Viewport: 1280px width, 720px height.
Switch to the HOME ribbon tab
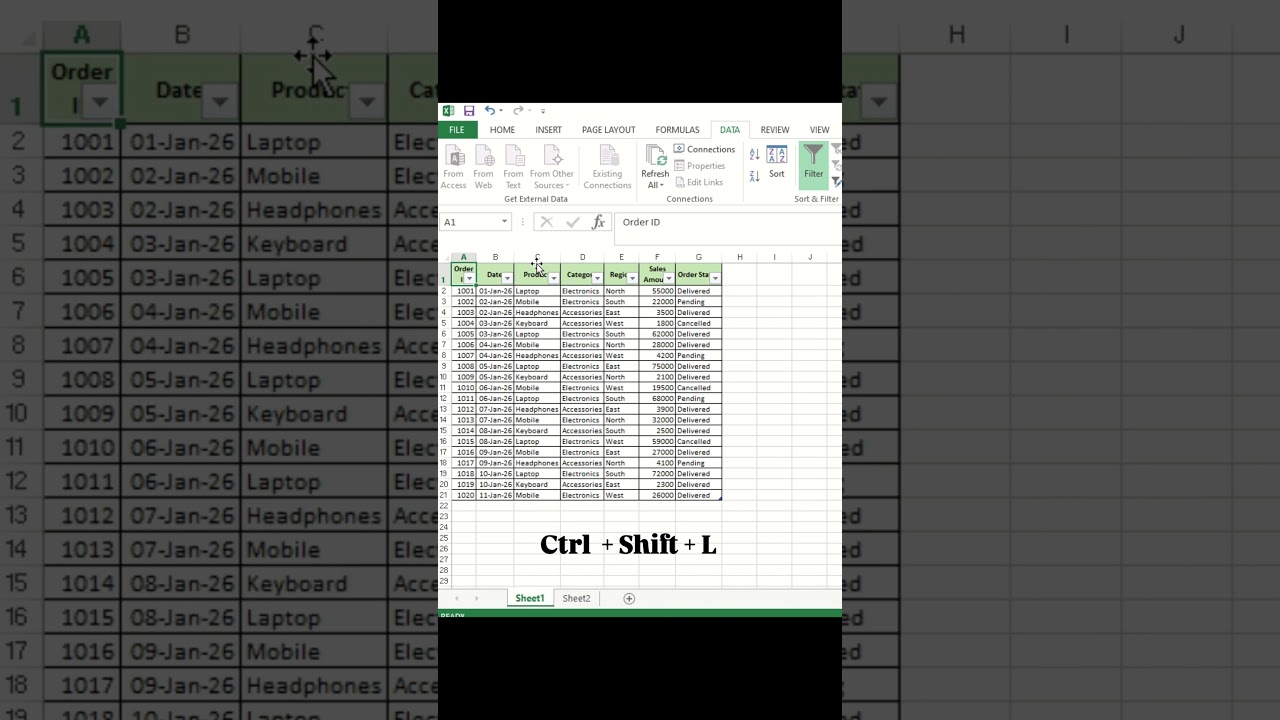tap(502, 130)
